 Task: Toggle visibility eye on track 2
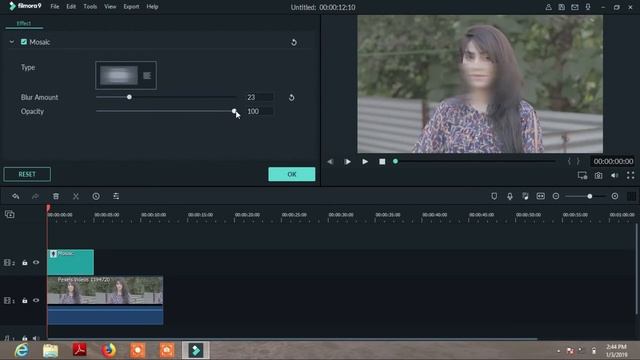(36, 262)
